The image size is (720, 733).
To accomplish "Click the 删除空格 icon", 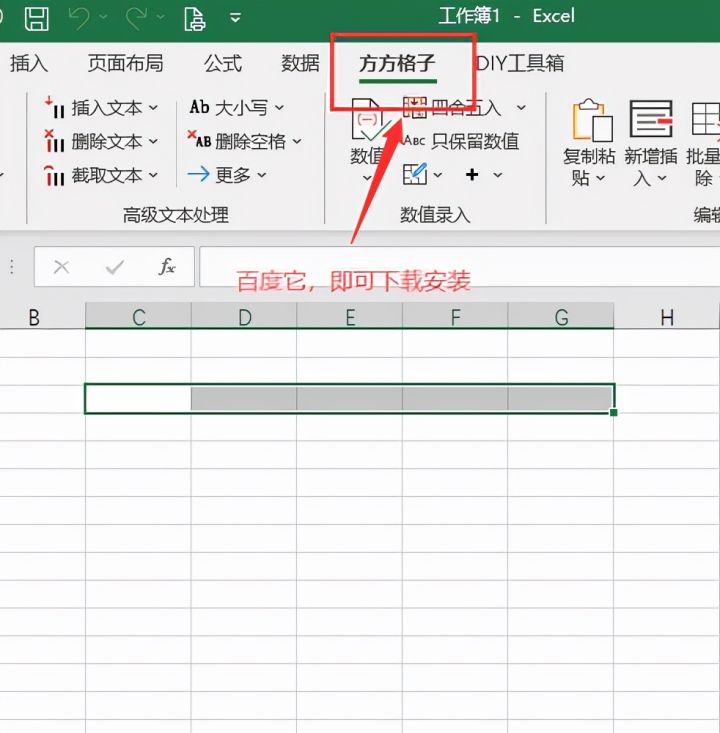I will (199, 140).
